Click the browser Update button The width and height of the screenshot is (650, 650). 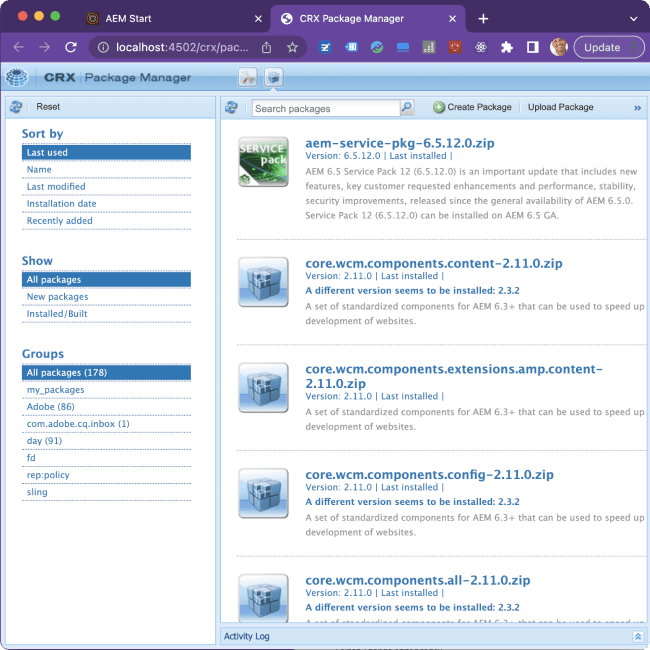[x=609, y=48]
